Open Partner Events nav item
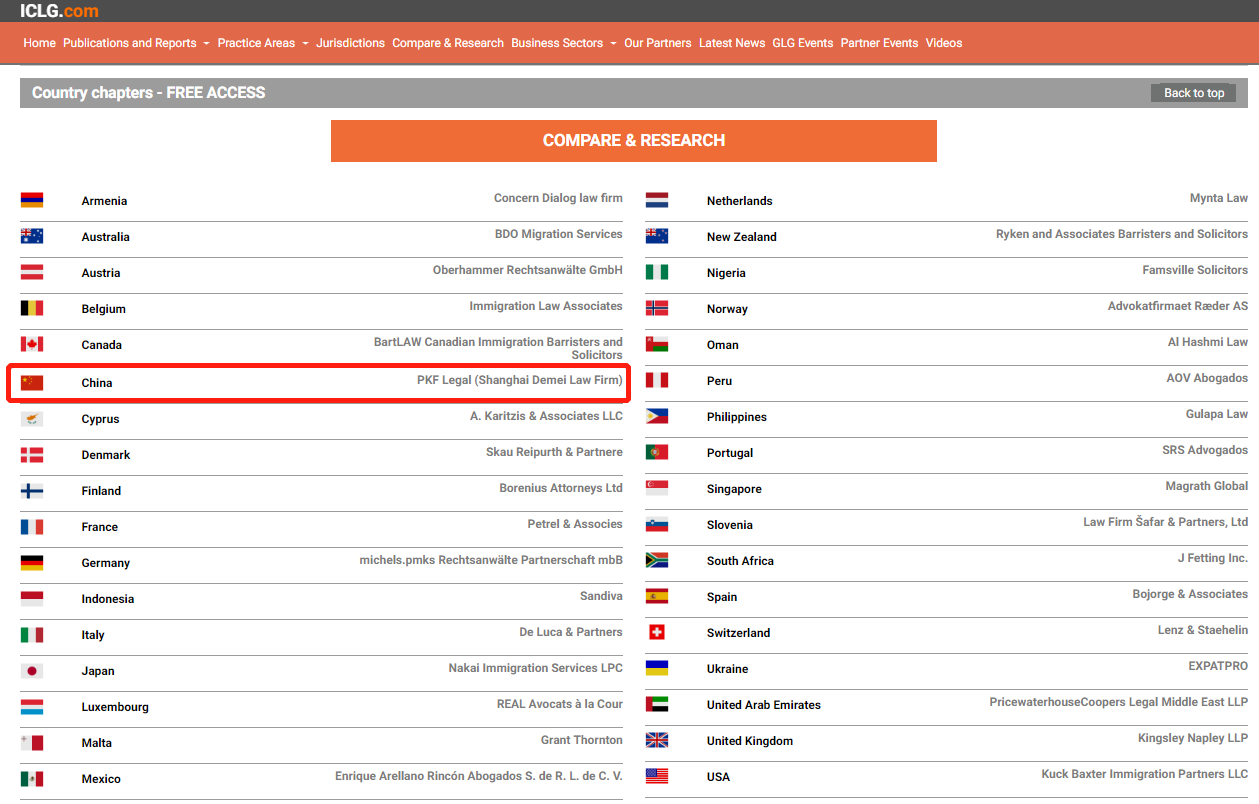The image size is (1259, 804). (879, 43)
